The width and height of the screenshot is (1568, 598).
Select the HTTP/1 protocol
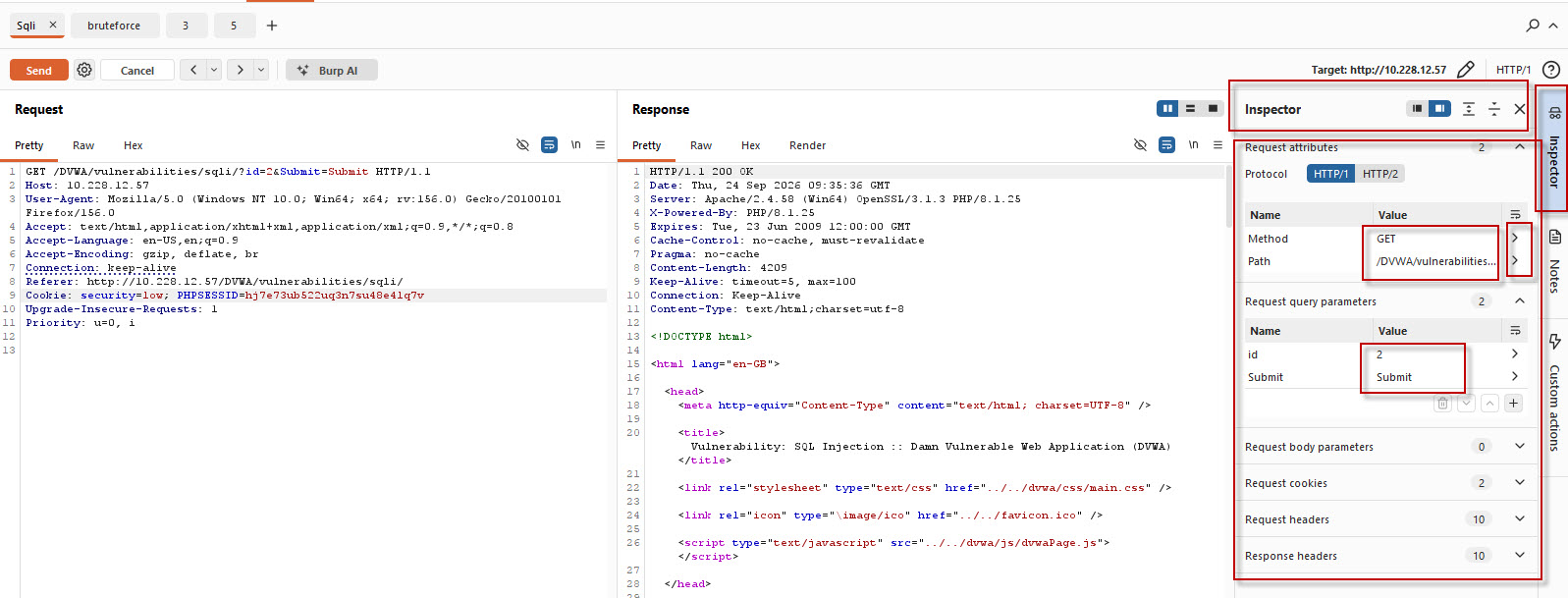pyautogui.click(x=1330, y=174)
